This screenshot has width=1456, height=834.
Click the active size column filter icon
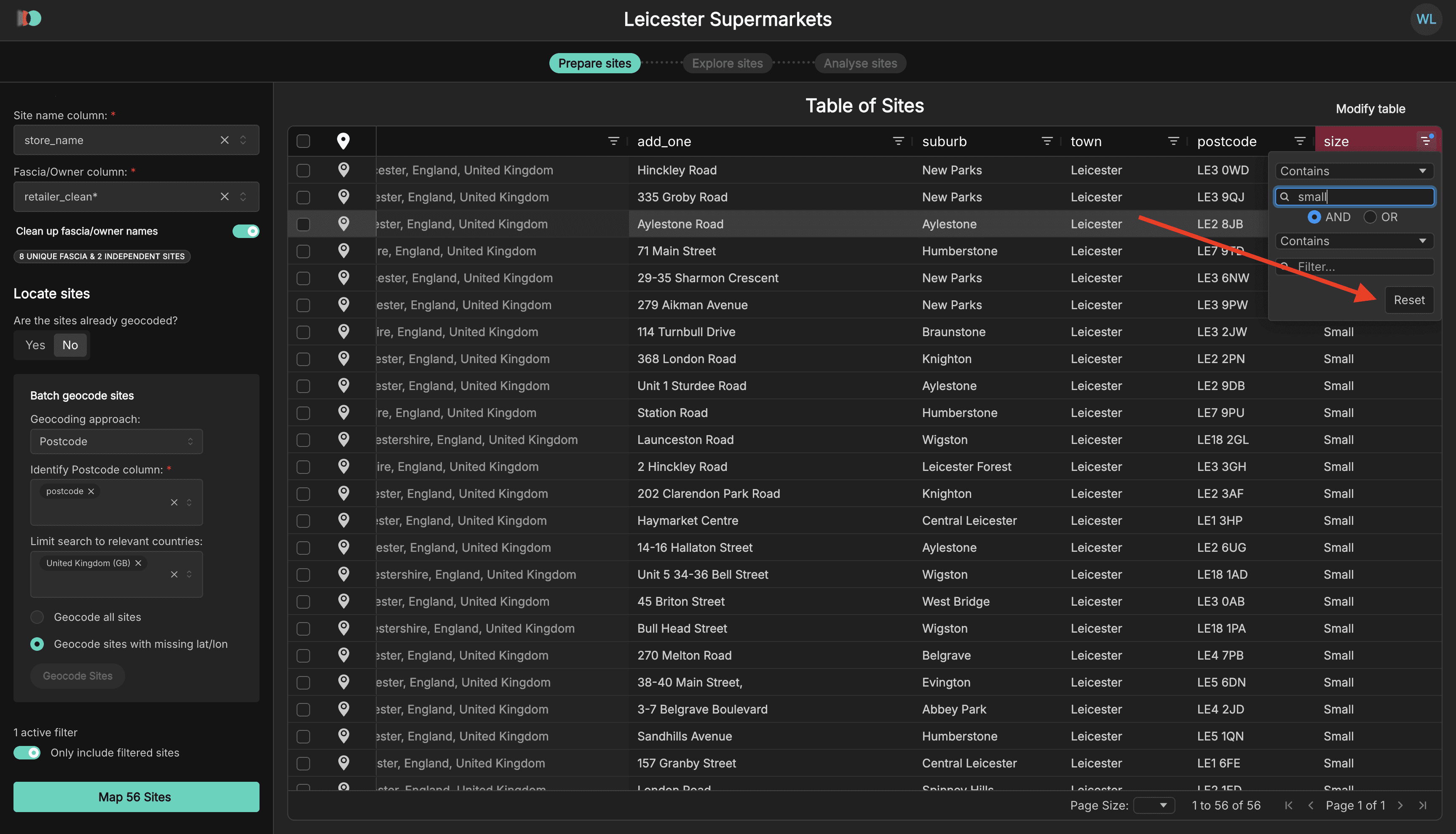pos(1425,140)
